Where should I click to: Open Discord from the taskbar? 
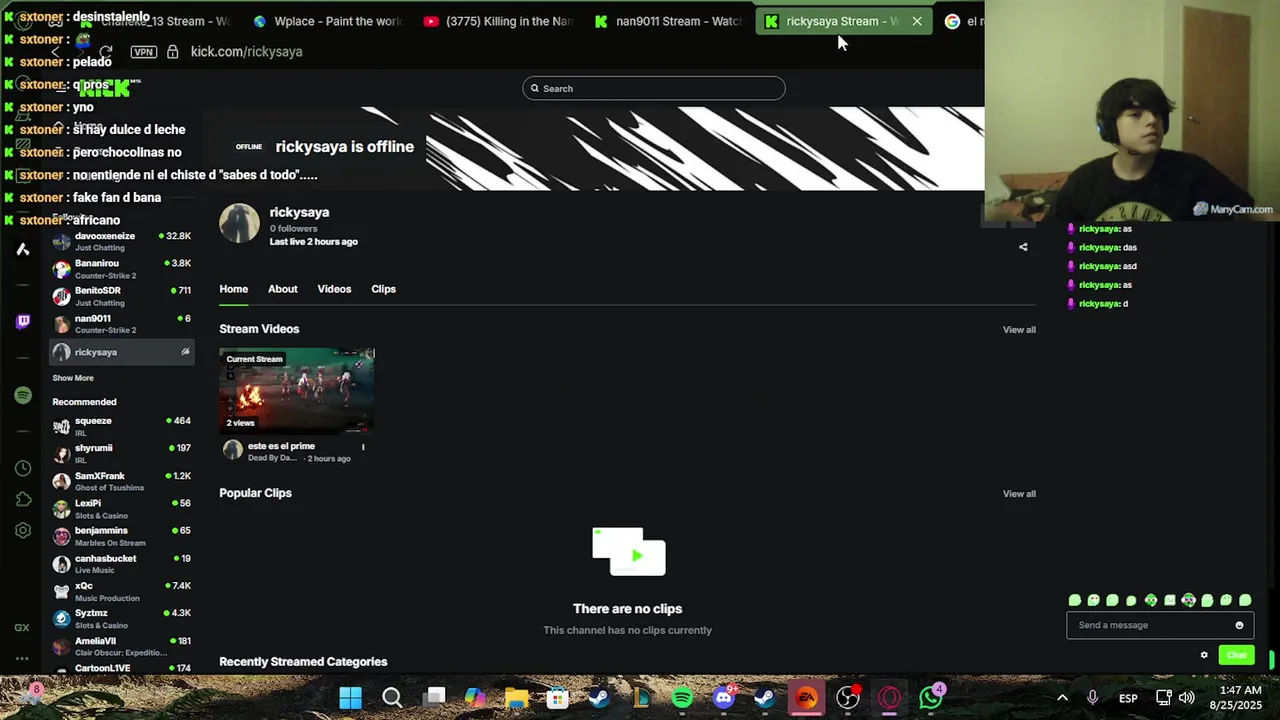click(x=724, y=697)
